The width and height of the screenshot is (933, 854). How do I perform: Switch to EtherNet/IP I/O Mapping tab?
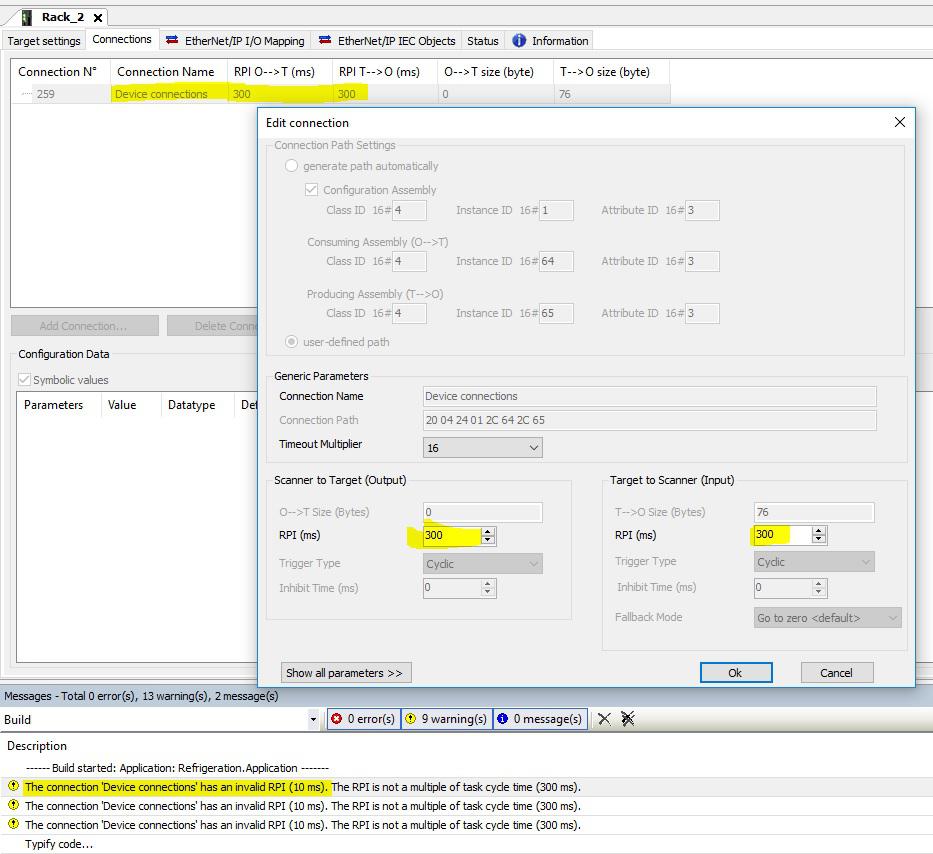click(235, 41)
